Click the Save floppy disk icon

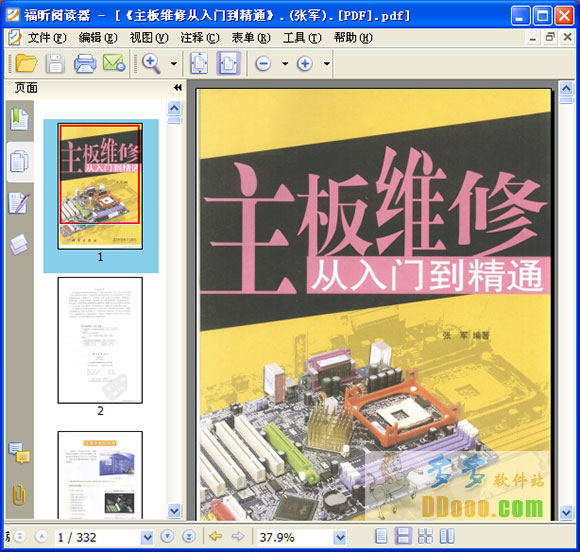(55, 63)
